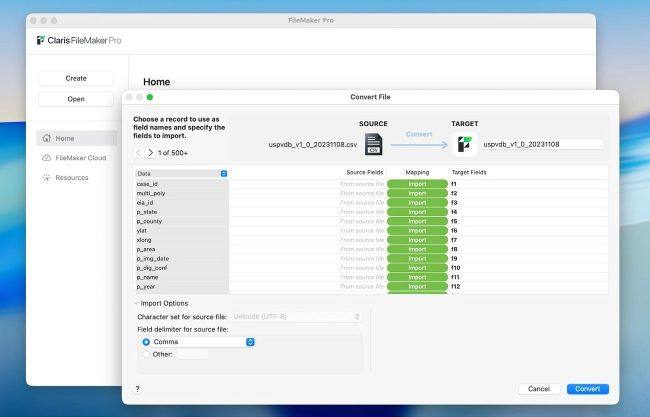Click target field f1

pyautogui.click(x=454, y=184)
